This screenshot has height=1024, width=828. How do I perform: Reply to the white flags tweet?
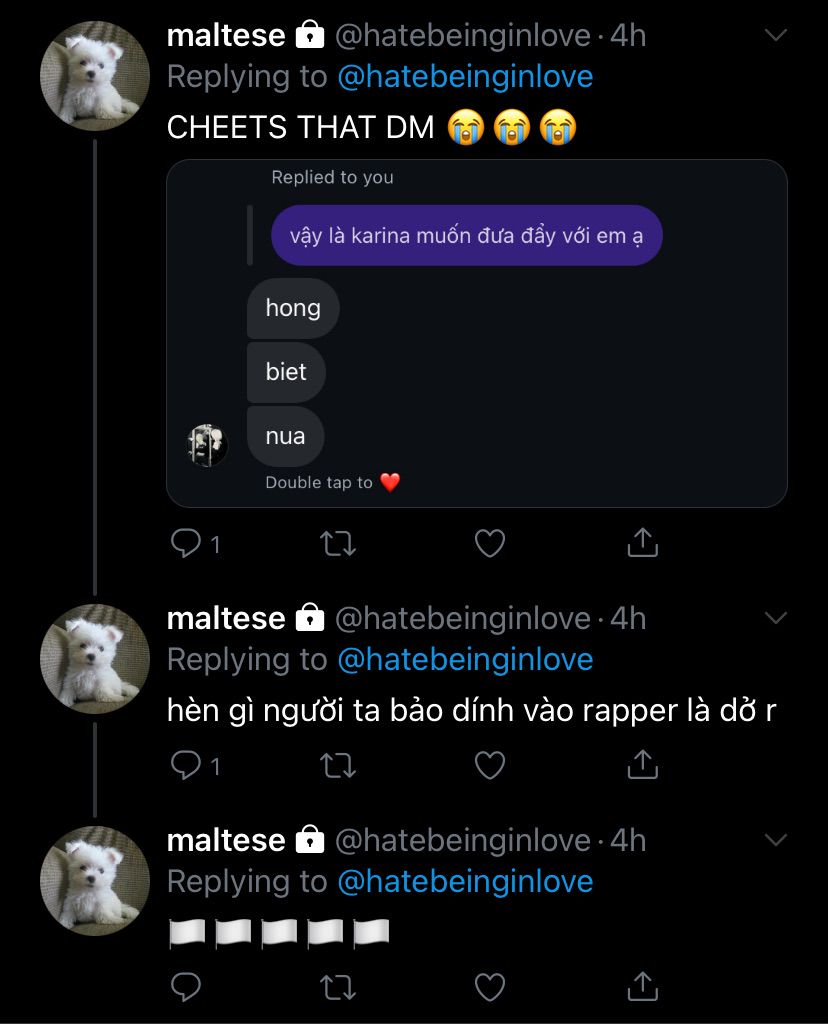click(187, 987)
